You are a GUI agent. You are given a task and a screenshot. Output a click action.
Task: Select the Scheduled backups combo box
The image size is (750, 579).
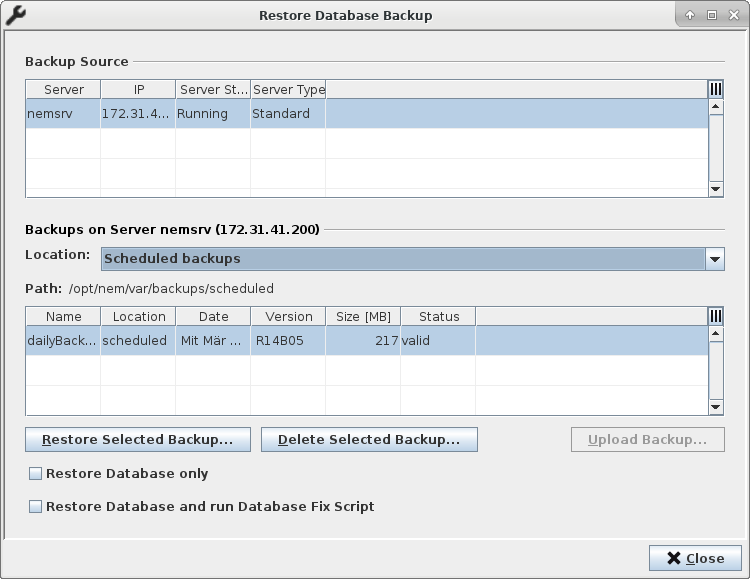402,259
